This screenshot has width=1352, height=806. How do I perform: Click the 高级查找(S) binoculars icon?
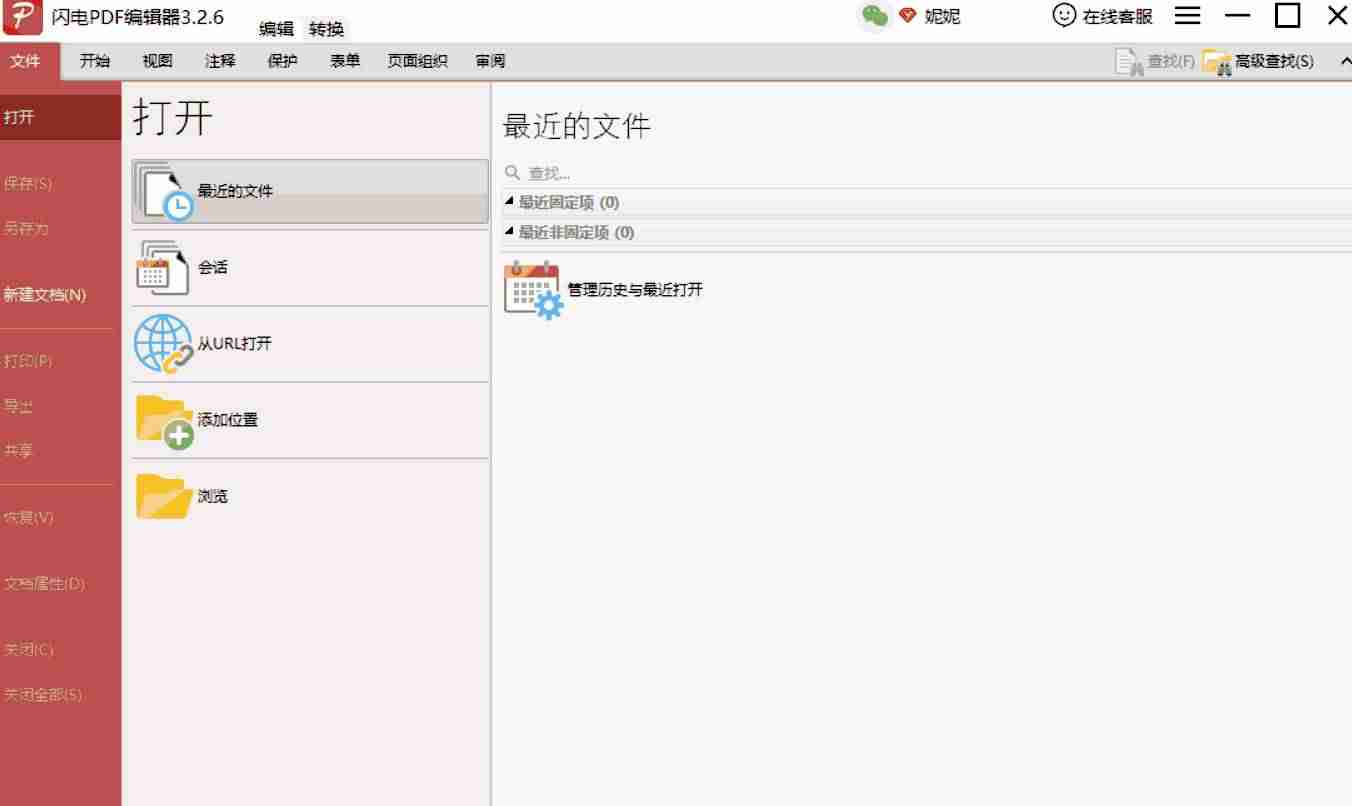1217,62
